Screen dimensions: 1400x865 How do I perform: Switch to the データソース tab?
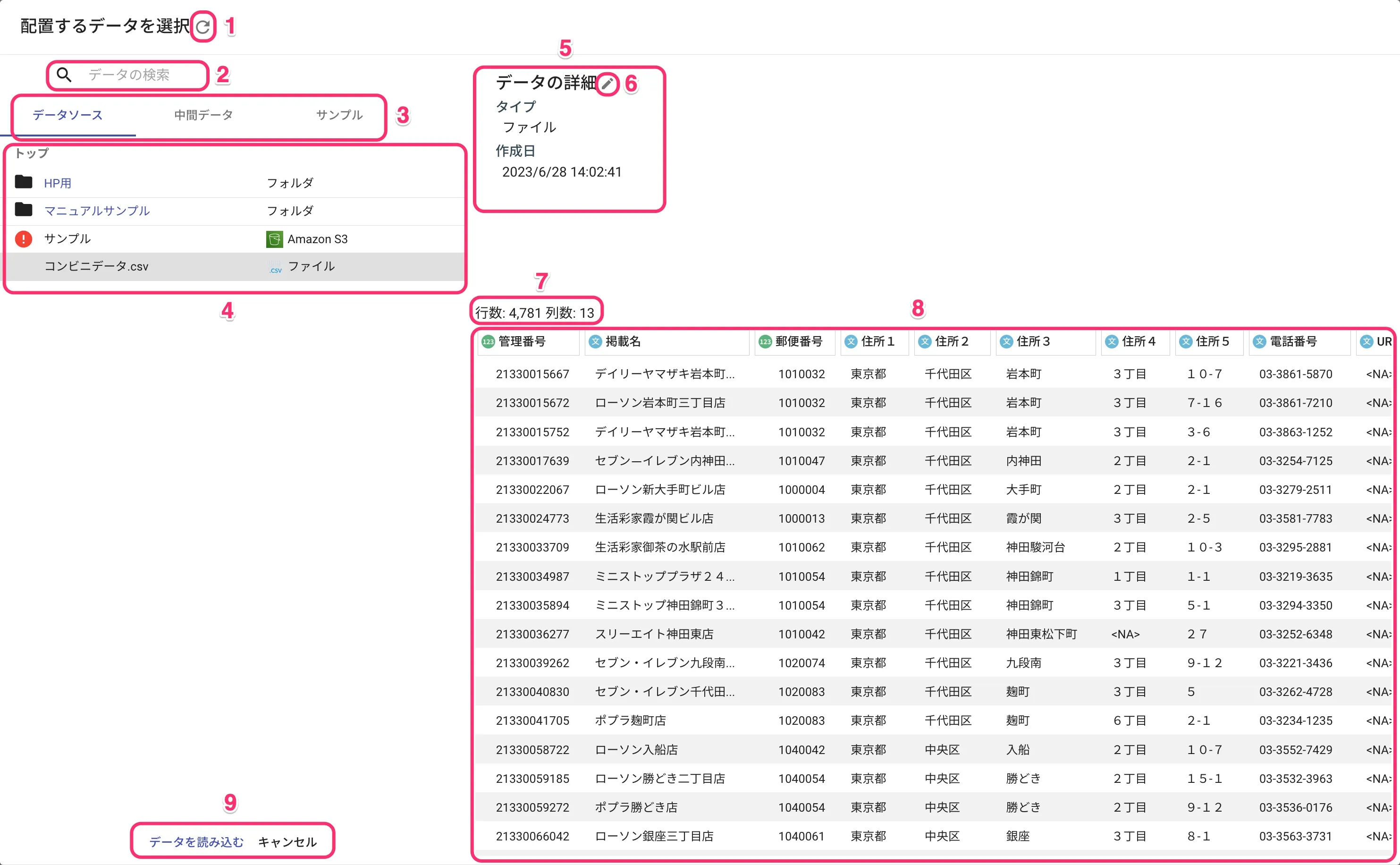pos(67,115)
